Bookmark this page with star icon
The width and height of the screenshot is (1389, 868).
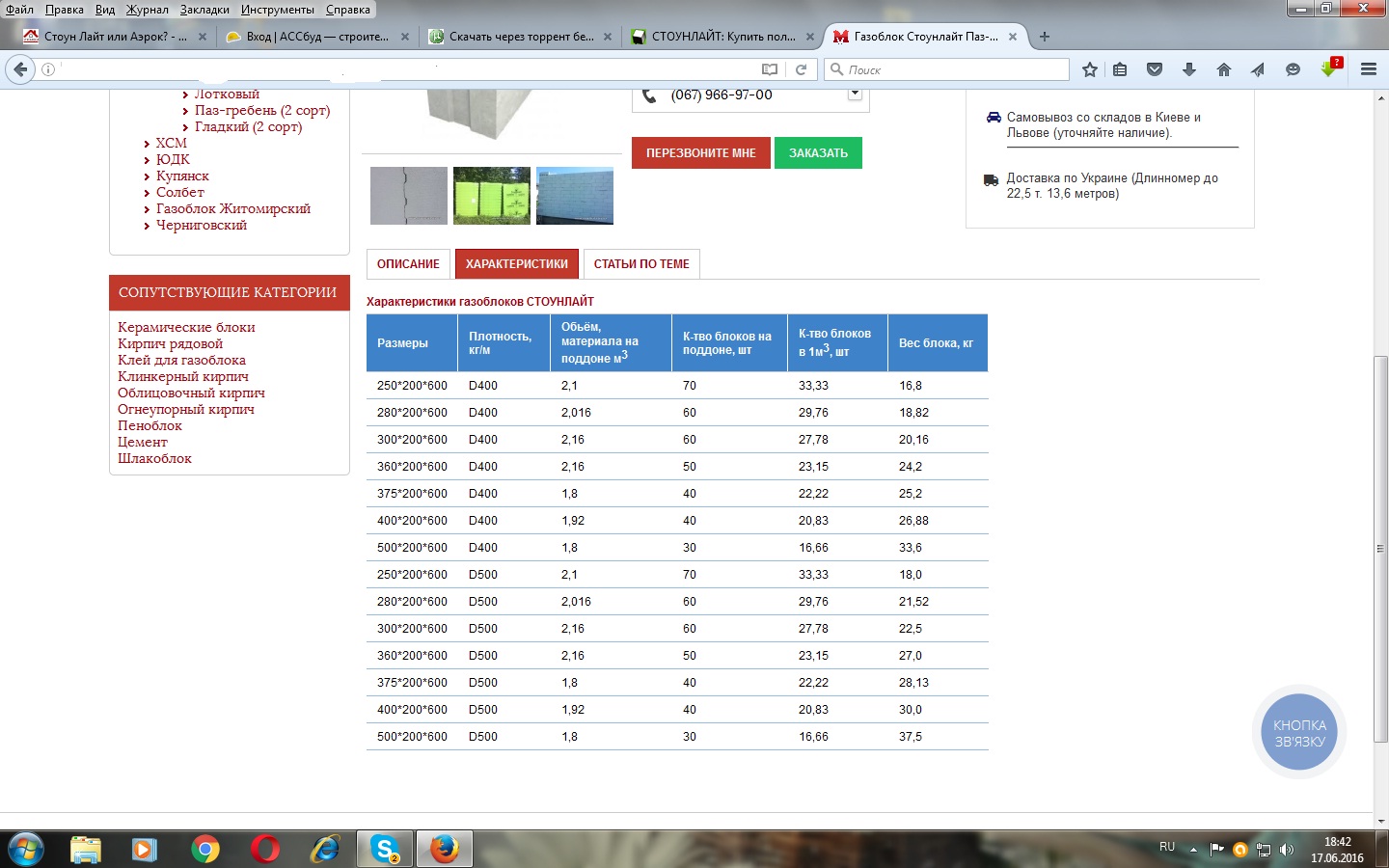1090,69
